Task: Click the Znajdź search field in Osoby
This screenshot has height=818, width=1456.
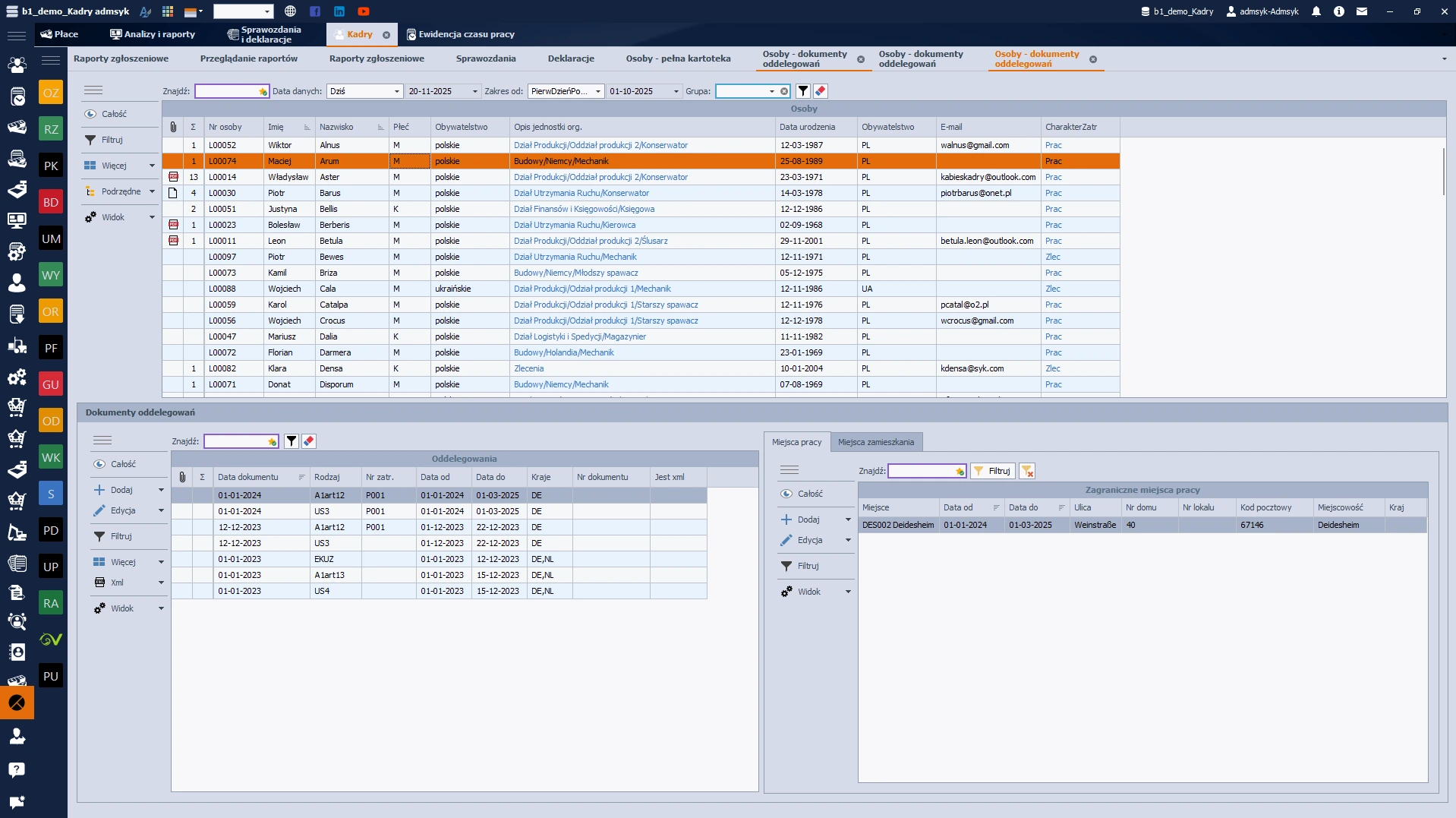Action: click(x=228, y=91)
